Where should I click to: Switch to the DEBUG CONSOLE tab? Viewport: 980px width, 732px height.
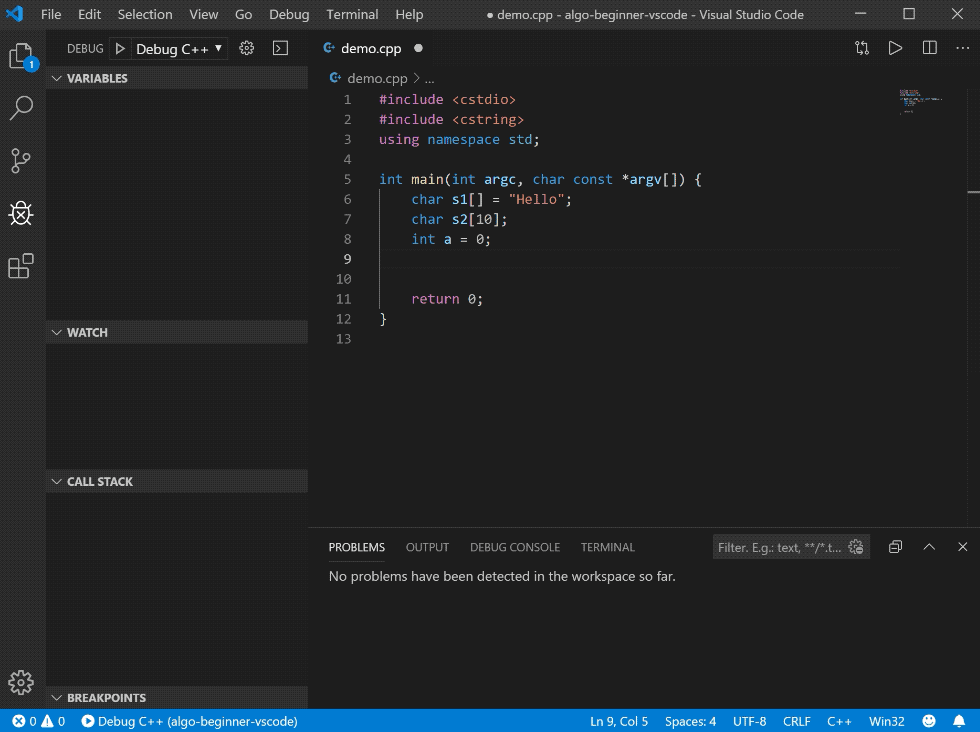[x=515, y=547]
